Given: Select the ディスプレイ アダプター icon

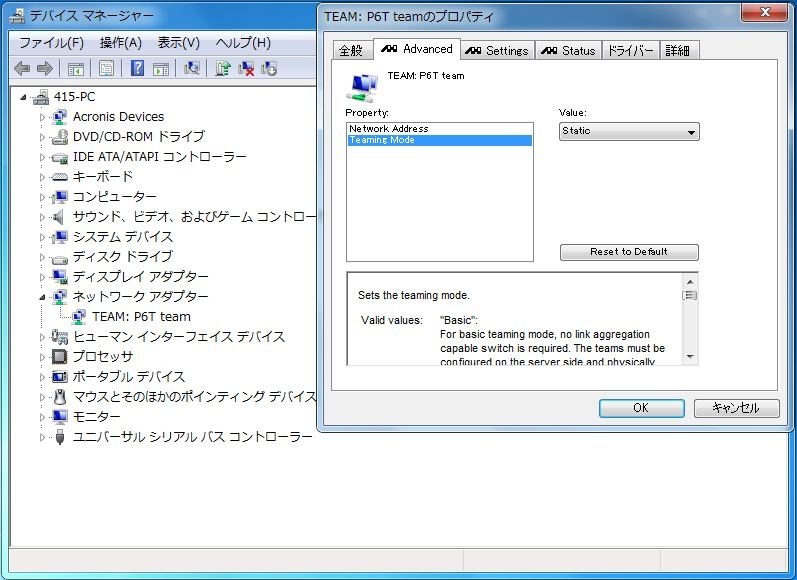Looking at the screenshot, I should [59, 277].
